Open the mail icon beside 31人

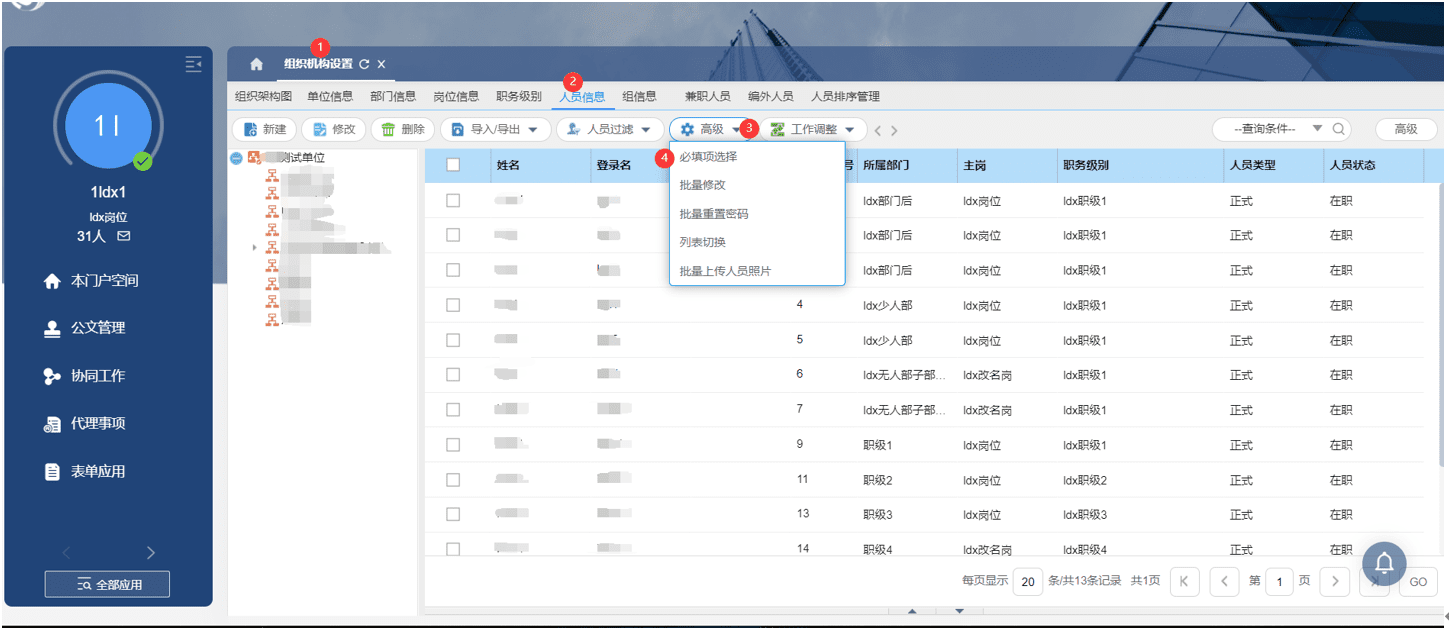pos(124,237)
